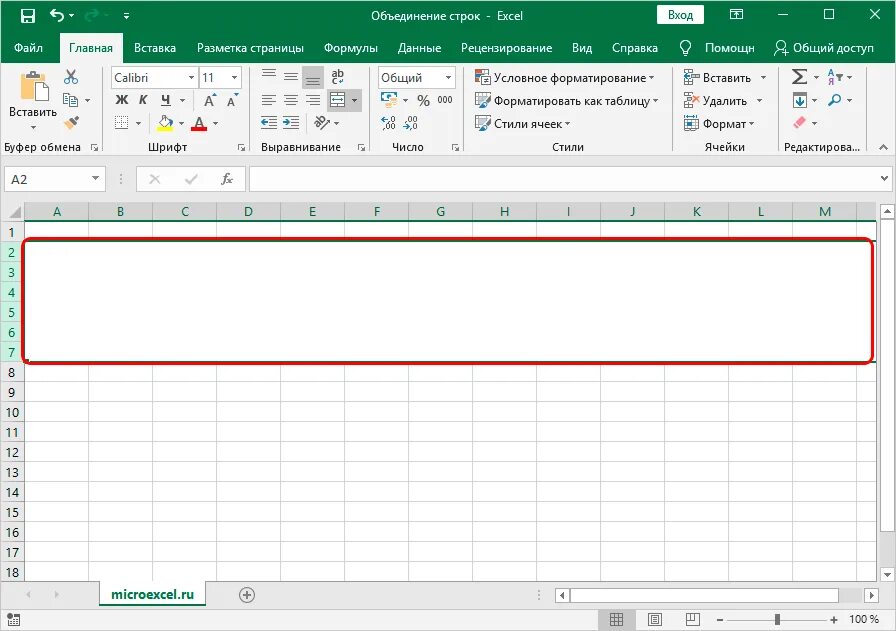This screenshot has width=896, height=631.
Task: Toggle underline Ч formatting
Action: point(166,101)
